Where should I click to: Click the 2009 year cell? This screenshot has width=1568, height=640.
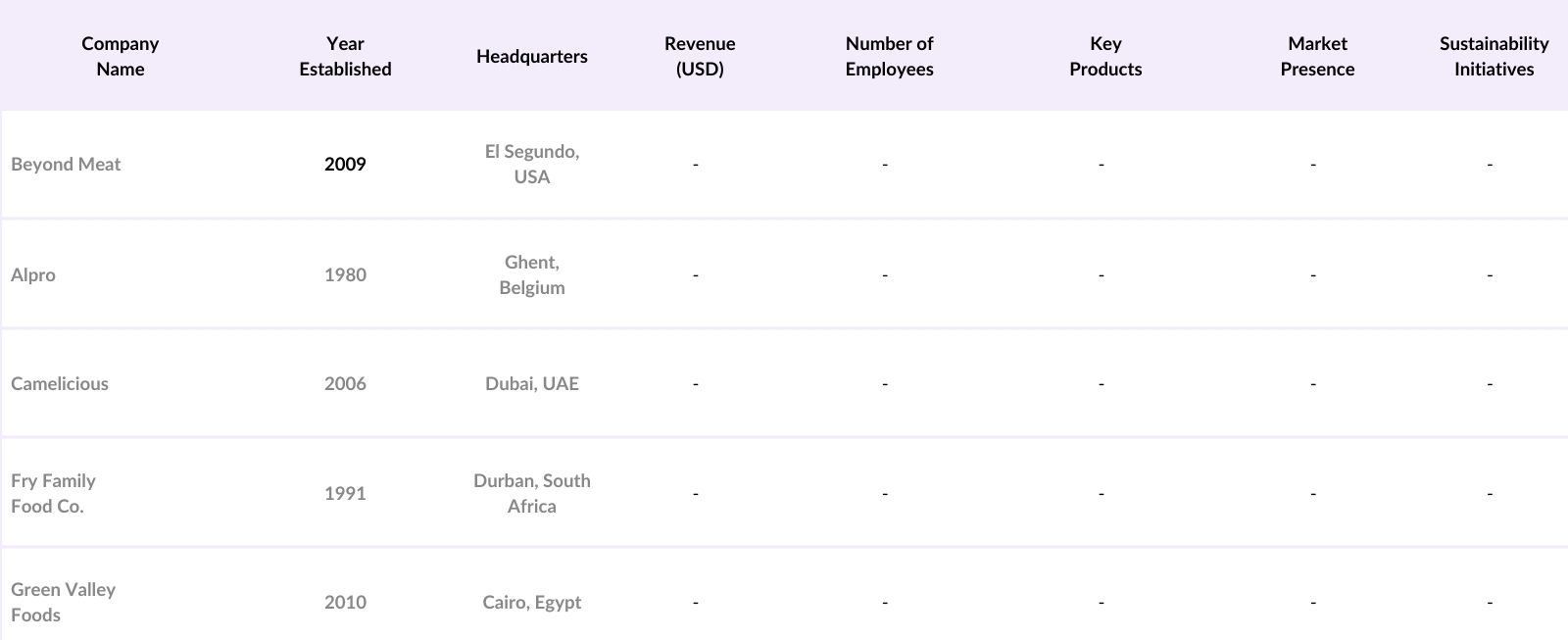345,164
